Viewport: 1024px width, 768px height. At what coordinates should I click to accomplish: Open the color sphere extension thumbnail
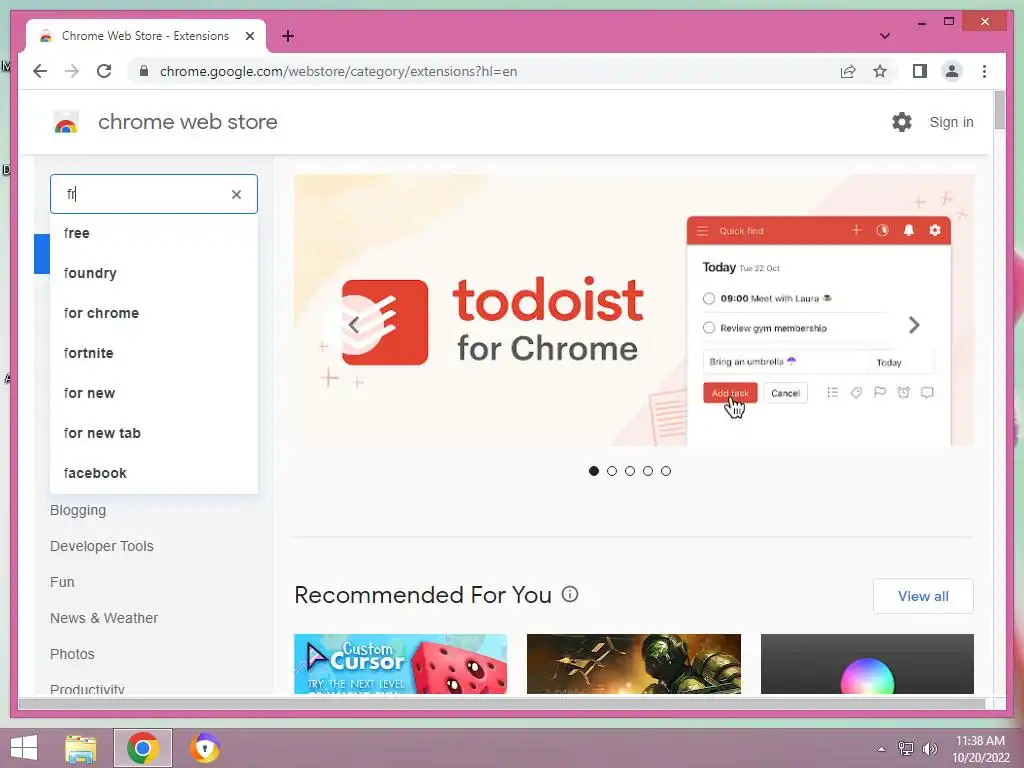coord(867,664)
